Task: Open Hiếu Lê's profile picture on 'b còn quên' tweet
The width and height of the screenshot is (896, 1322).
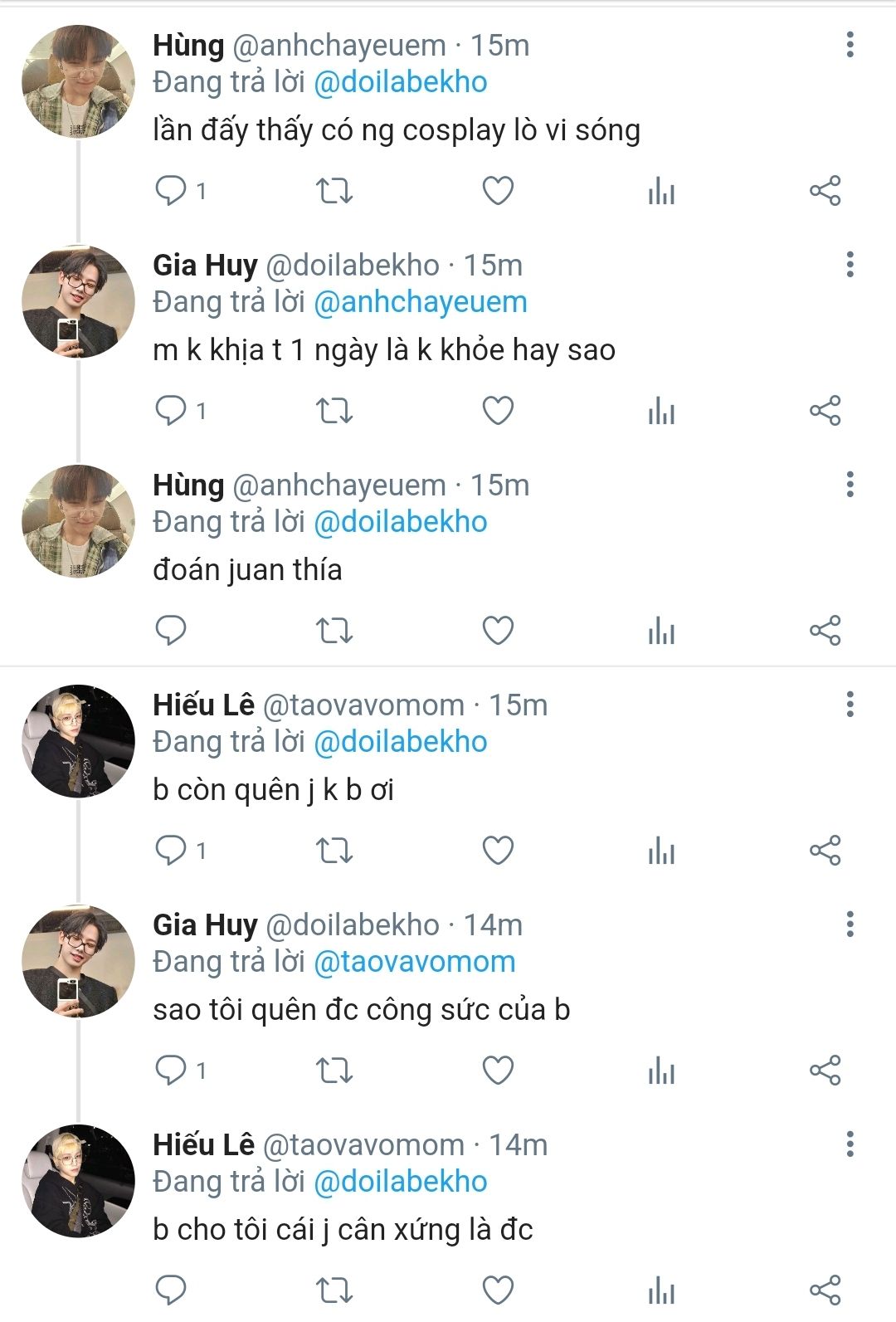Action: point(78,742)
